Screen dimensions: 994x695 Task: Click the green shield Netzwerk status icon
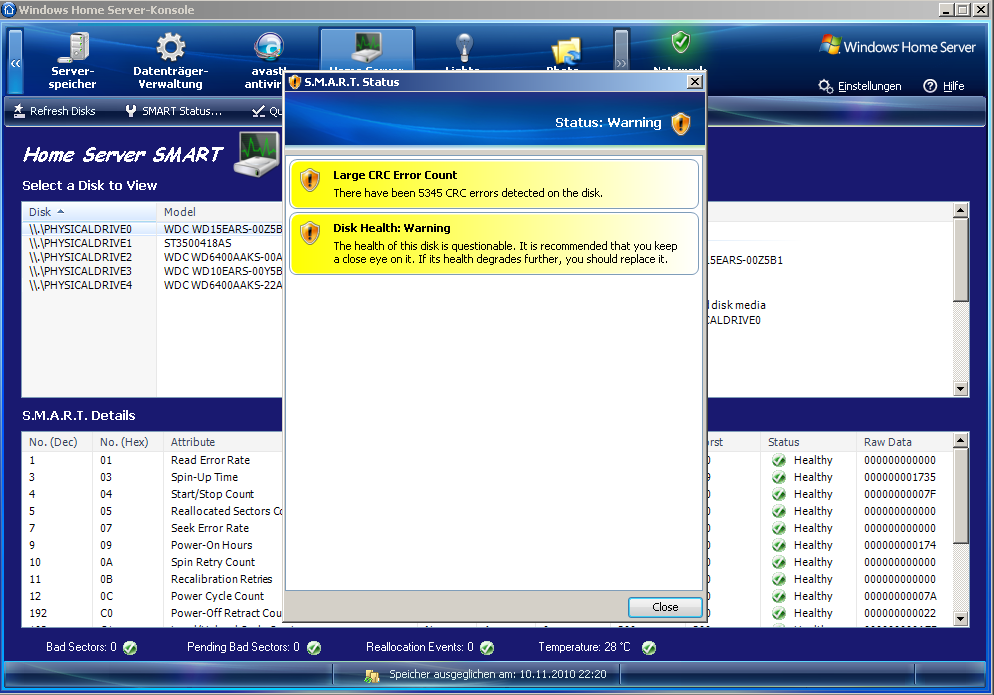click(x=680, y=42)
